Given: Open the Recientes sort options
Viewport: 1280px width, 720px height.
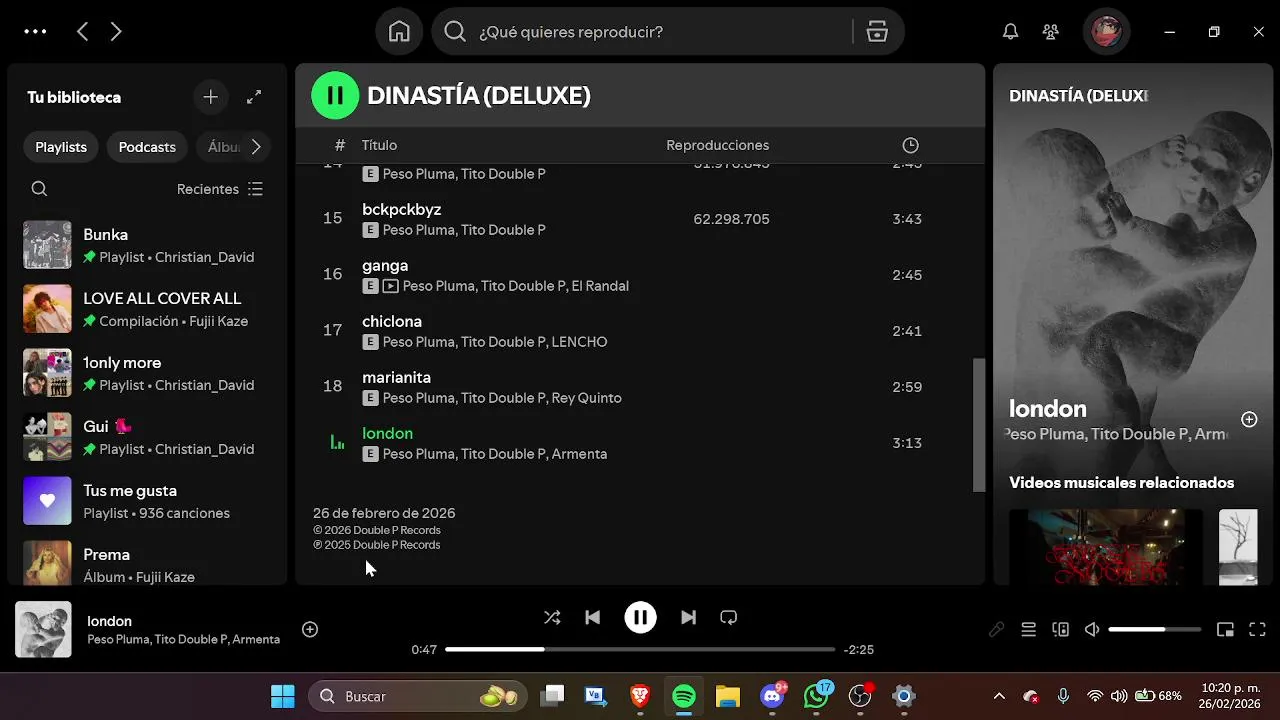Looking at the screenshot, I should click(220, 189).
